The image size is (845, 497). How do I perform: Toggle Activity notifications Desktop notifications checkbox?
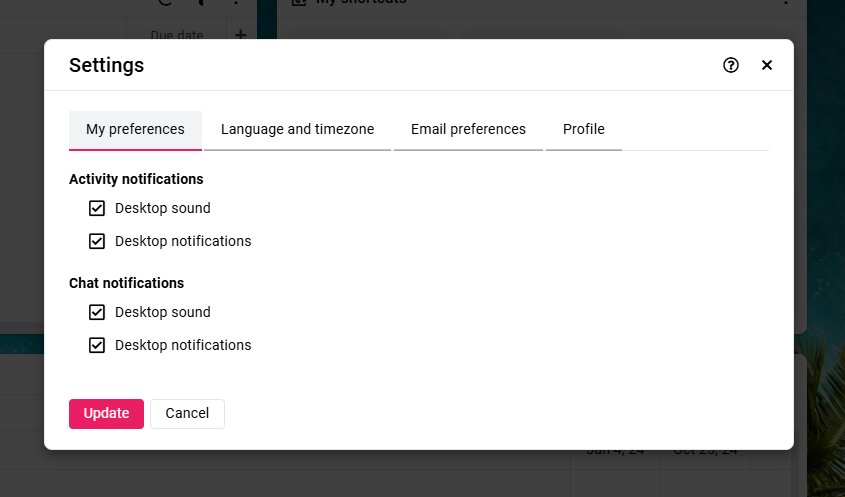click(x=97, y=241)
